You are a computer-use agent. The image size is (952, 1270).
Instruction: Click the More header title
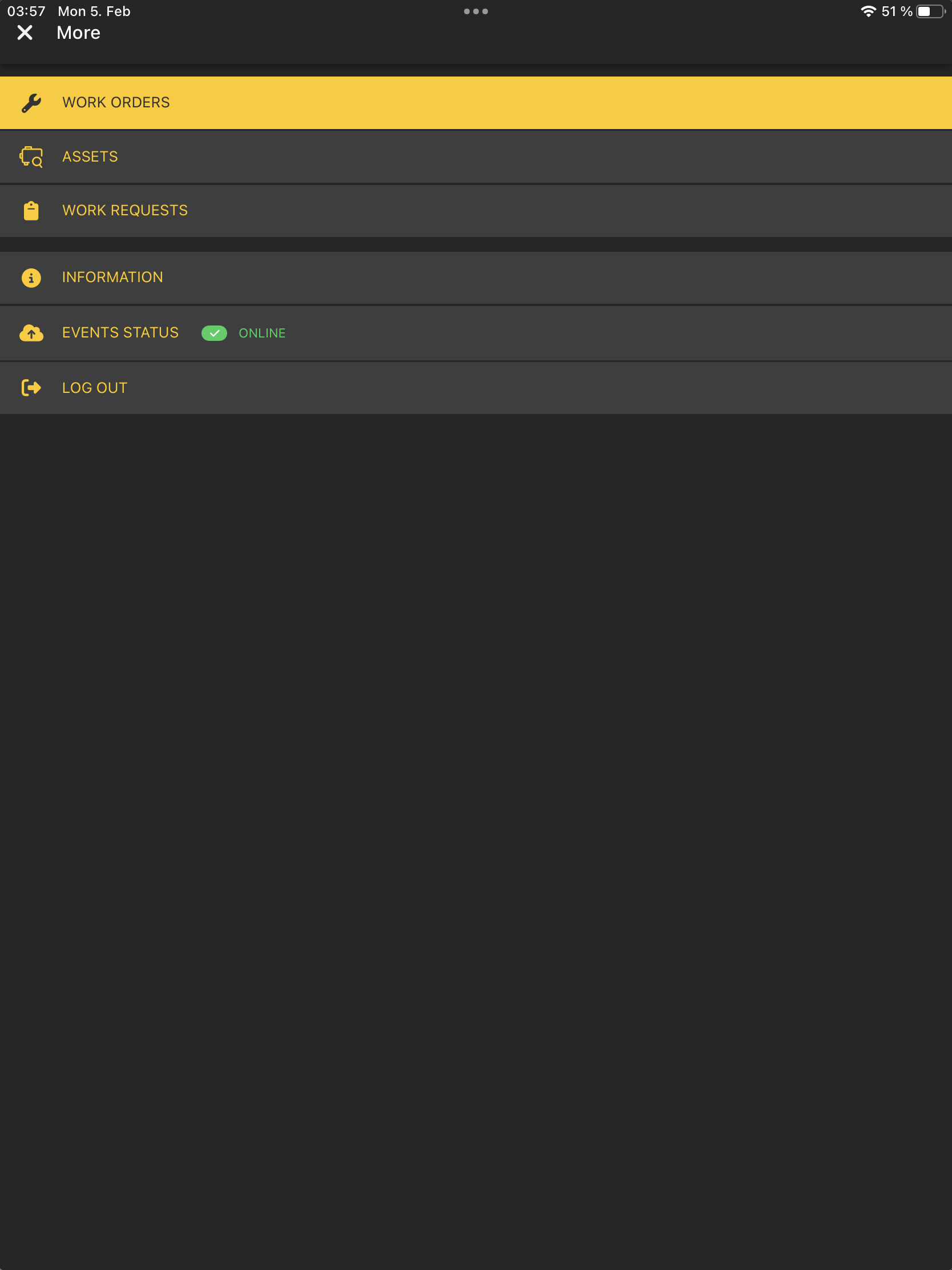click(79, 33)
